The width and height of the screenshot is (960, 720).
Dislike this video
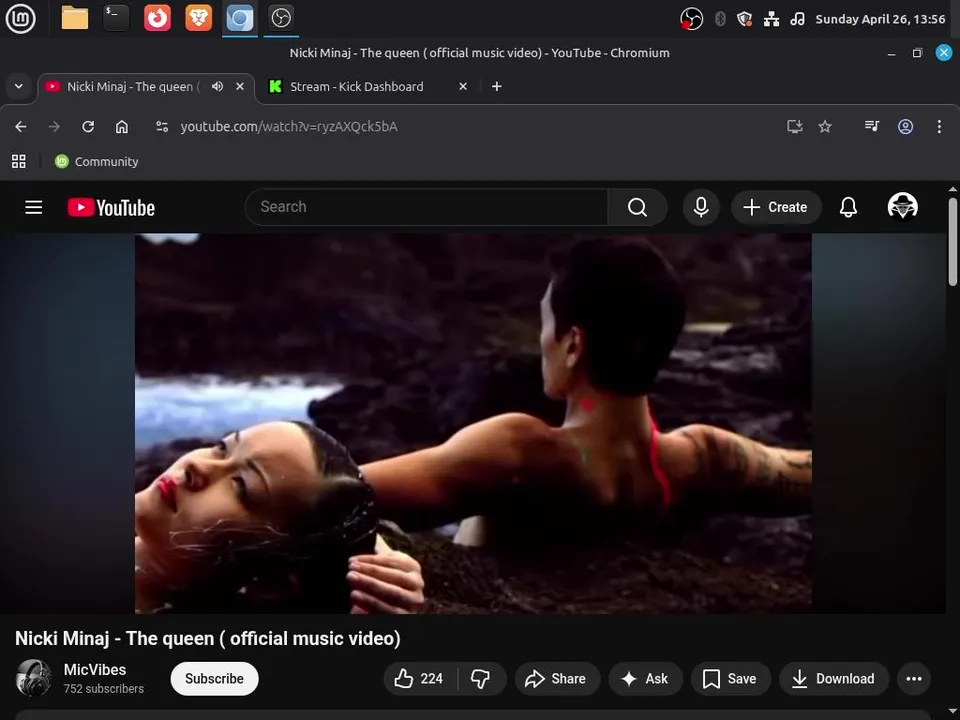click(481, 678)
